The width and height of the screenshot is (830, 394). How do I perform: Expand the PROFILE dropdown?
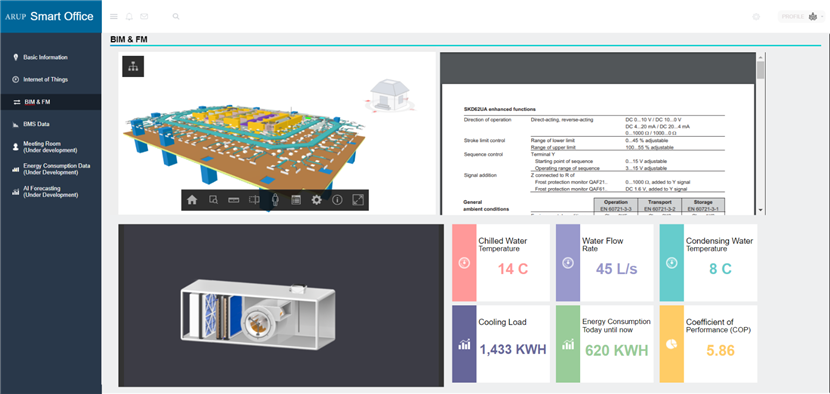800,16
